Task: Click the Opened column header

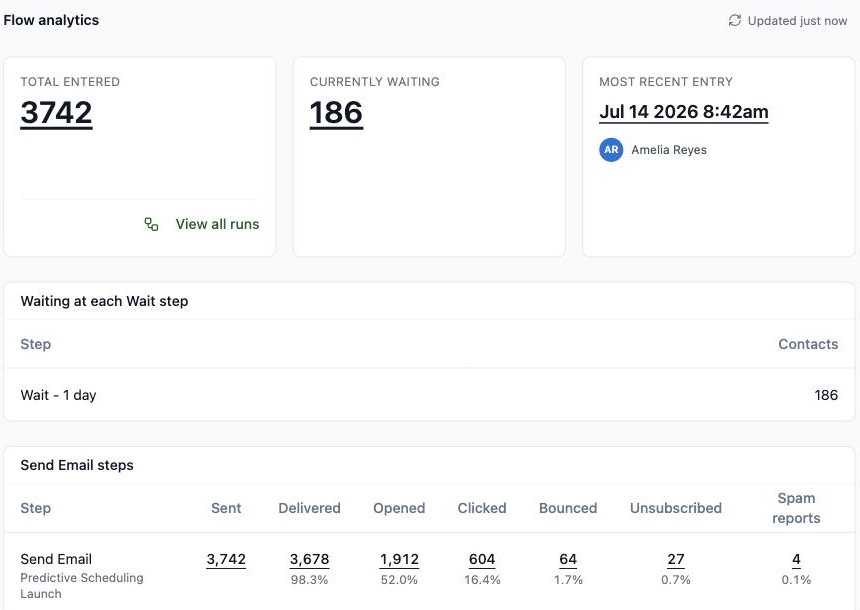Action: coord(399,509)
